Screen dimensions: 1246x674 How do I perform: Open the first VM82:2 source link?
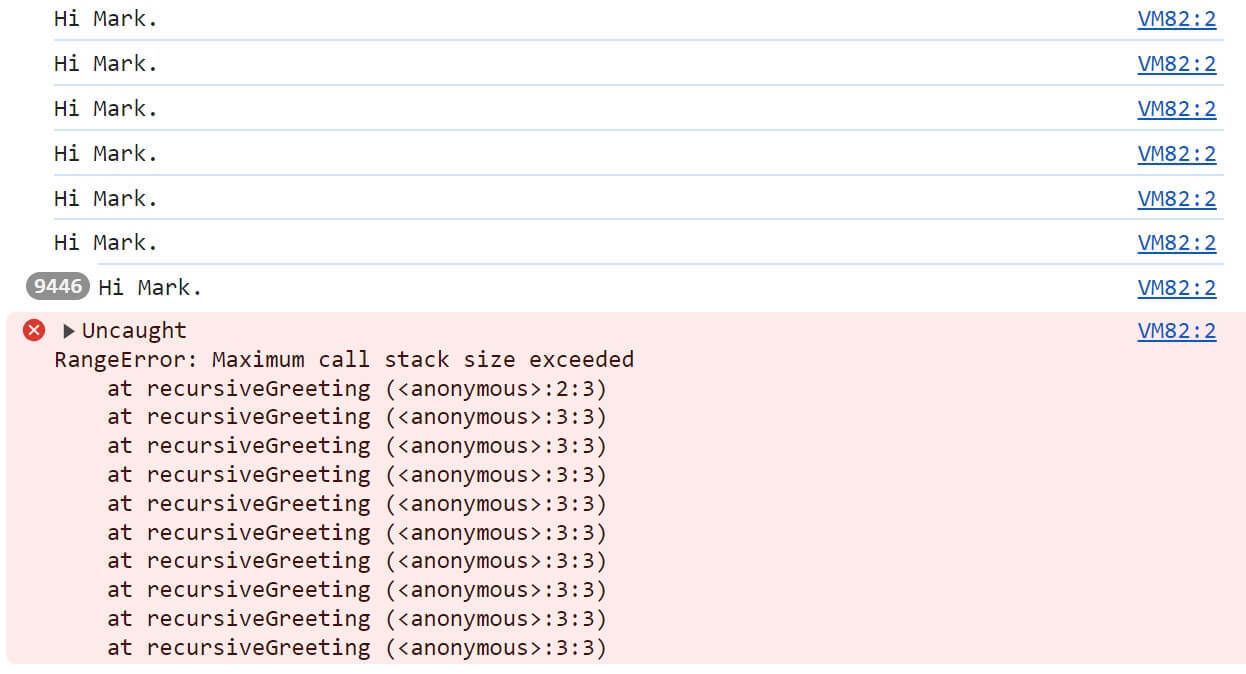1177,19
